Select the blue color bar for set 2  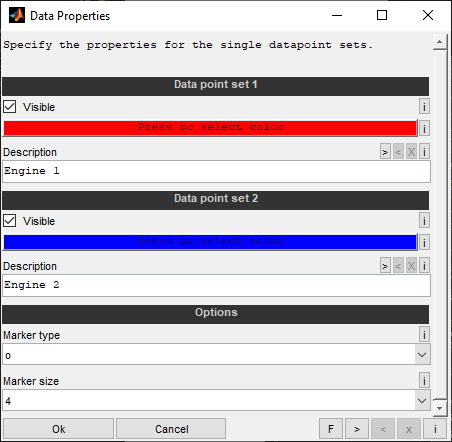point(210,242)
